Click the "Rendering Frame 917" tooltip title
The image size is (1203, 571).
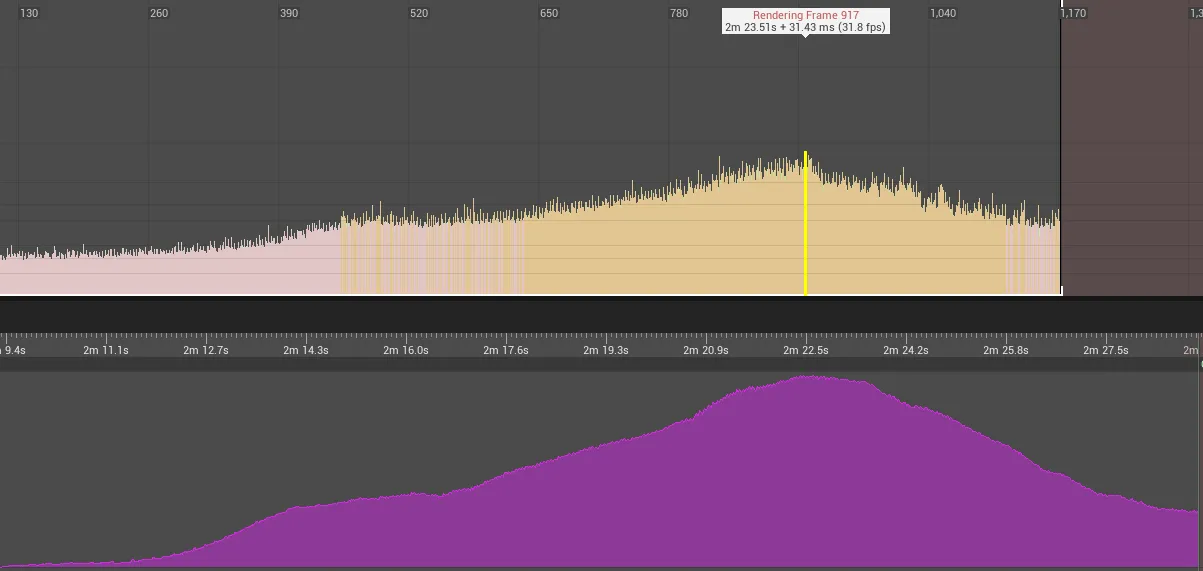pyautogui.click(x=805, y=15)
